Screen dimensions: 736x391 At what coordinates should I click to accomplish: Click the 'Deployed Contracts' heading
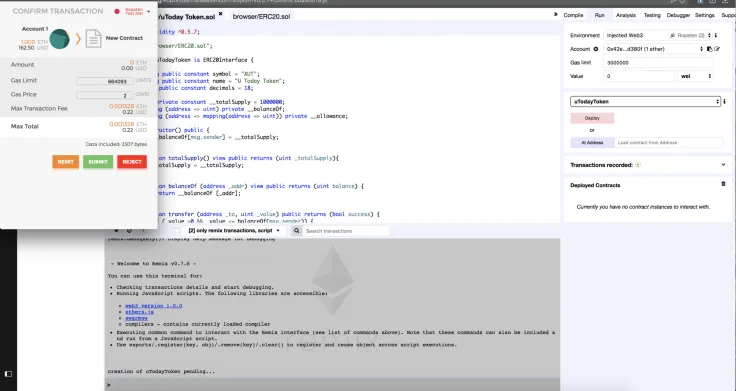tap(595, 185)
